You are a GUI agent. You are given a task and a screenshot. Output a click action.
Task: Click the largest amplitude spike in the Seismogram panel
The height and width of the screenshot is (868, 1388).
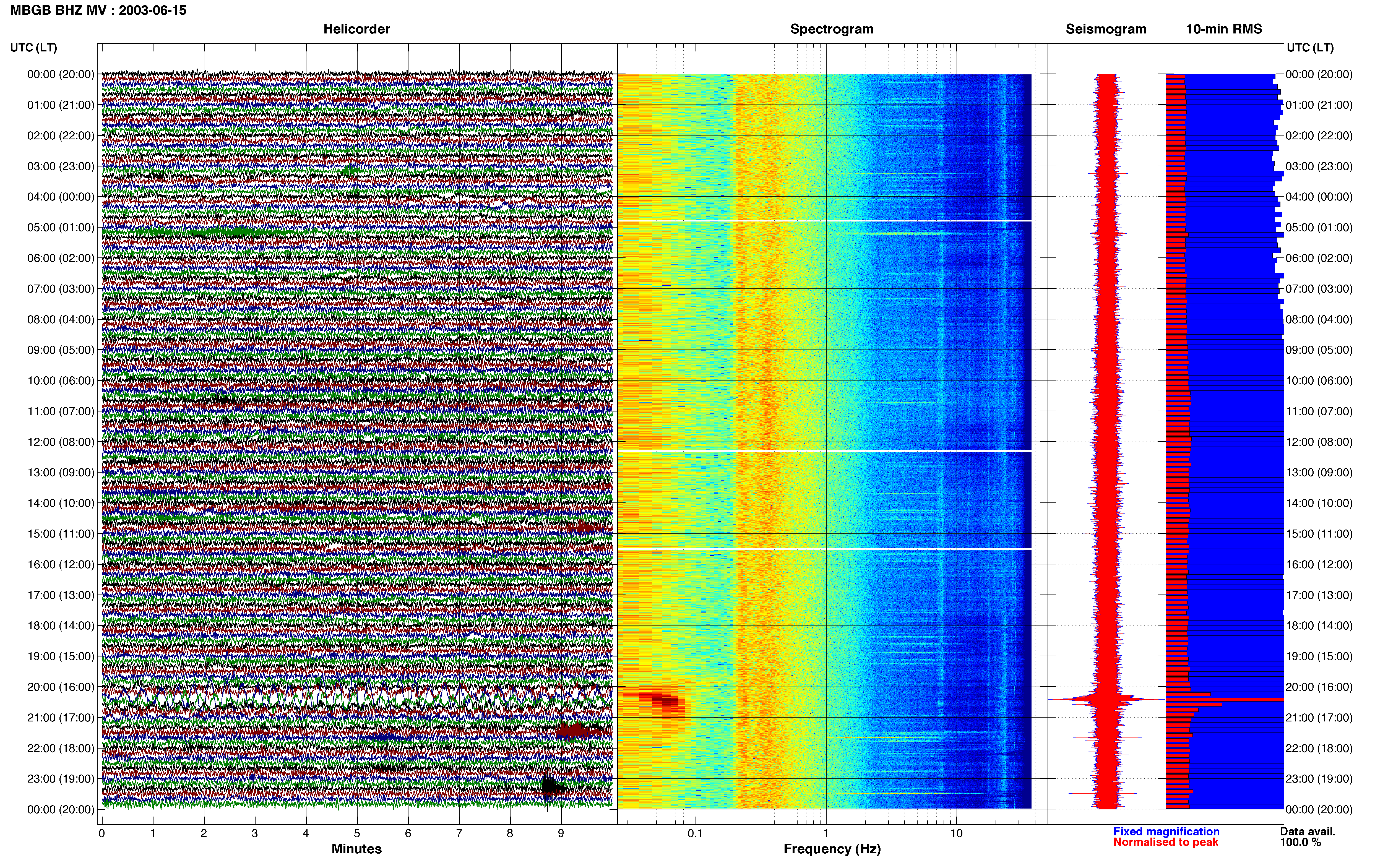pos(1106,699)
